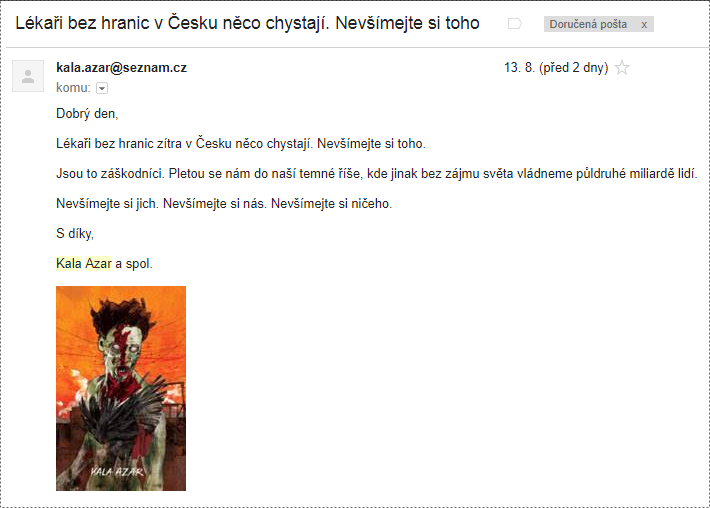The height and width of the screenshot is (508, 710).
Task: Star this email from kala.azar
Action: click(x=622, y=68)
